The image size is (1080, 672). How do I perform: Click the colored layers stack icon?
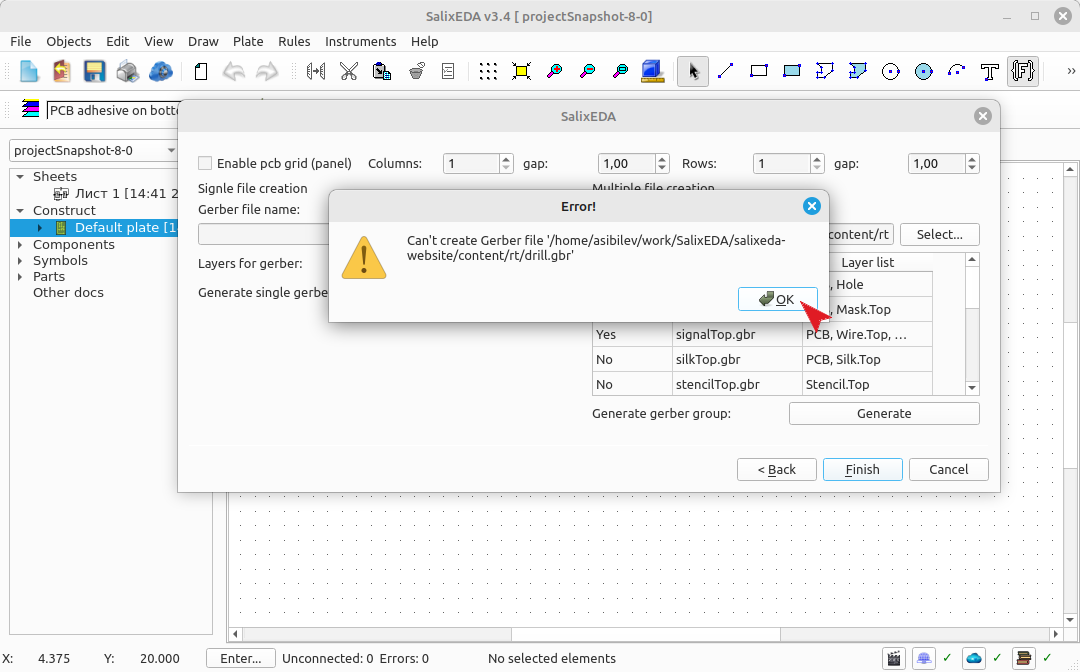(x=30, y=109)
